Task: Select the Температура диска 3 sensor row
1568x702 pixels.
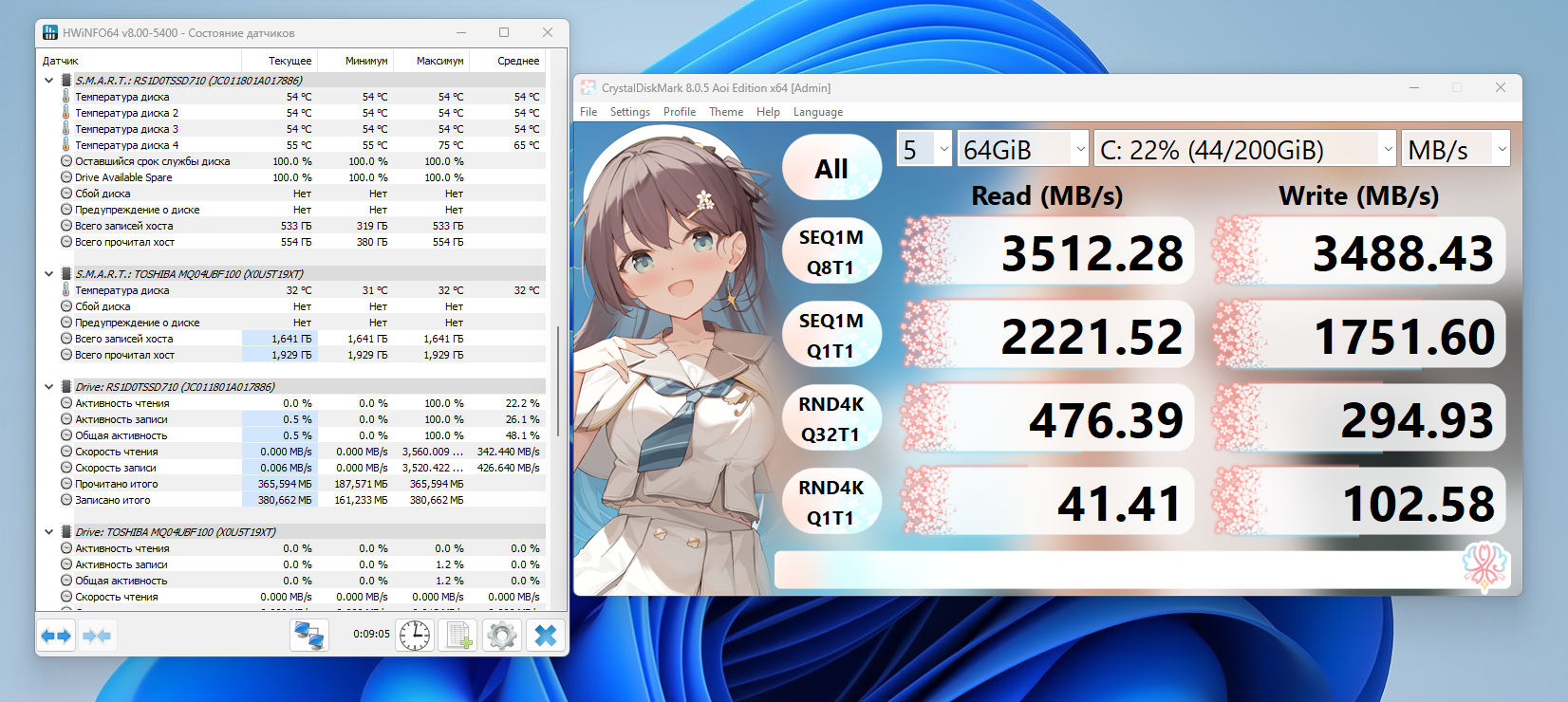Action: [291, 129]
